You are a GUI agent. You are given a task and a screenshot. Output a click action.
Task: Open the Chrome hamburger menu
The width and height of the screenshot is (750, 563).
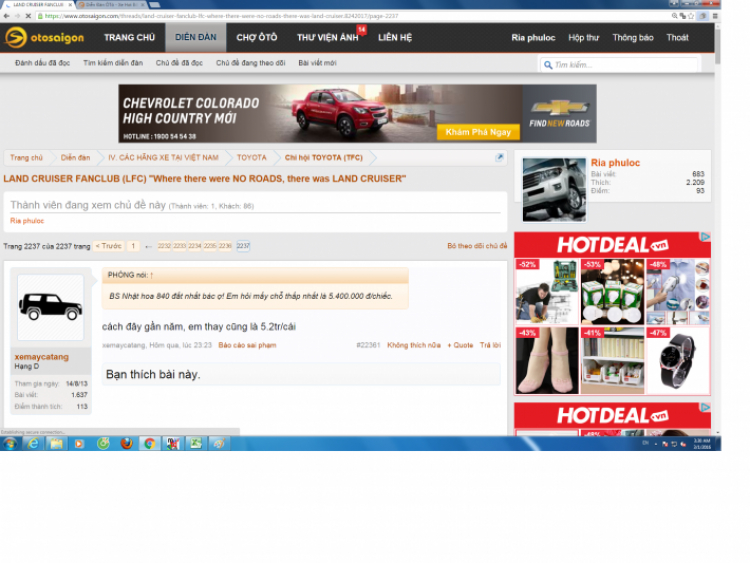coord(715,16)
